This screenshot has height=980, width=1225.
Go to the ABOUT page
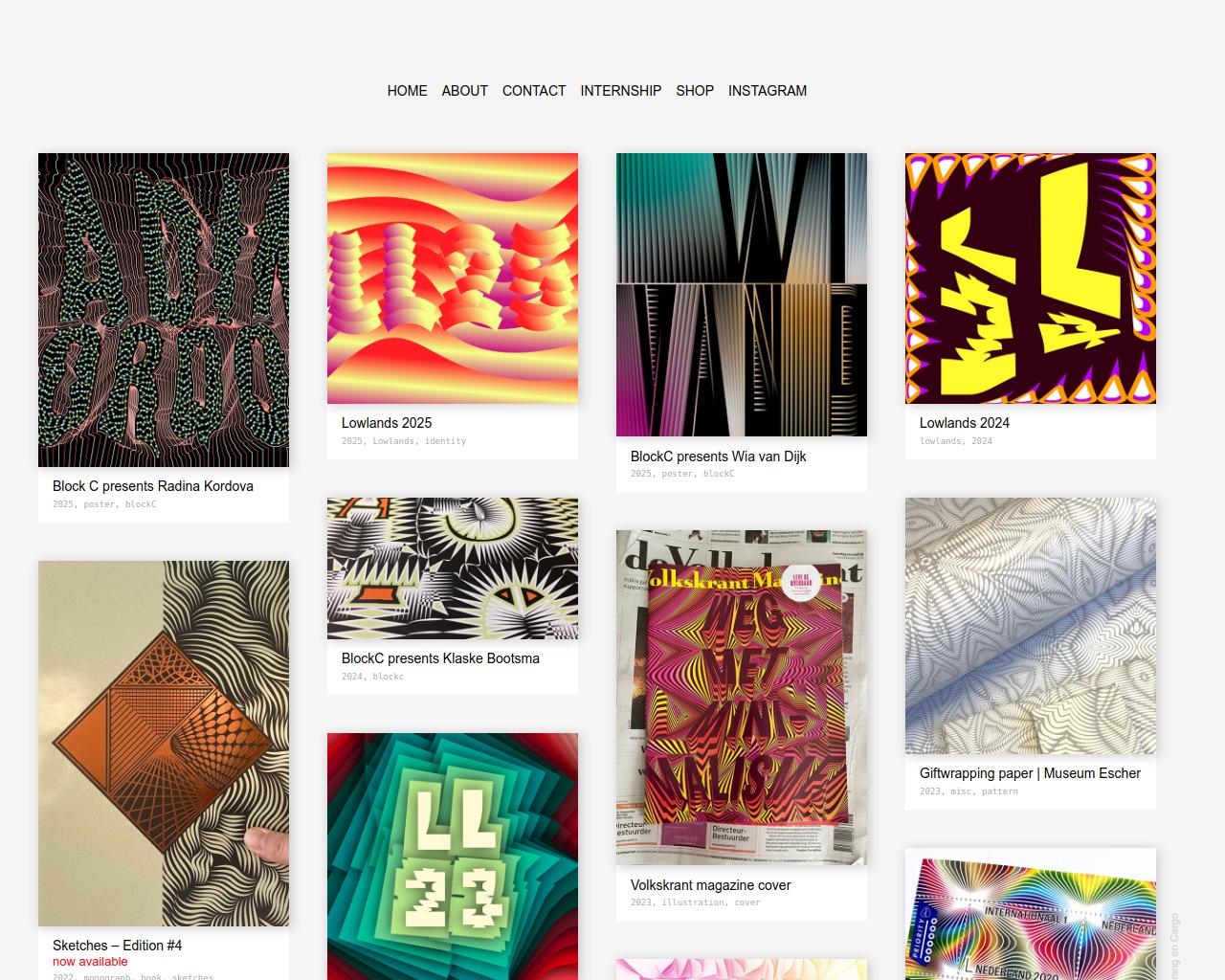click(x=464, y=91)
